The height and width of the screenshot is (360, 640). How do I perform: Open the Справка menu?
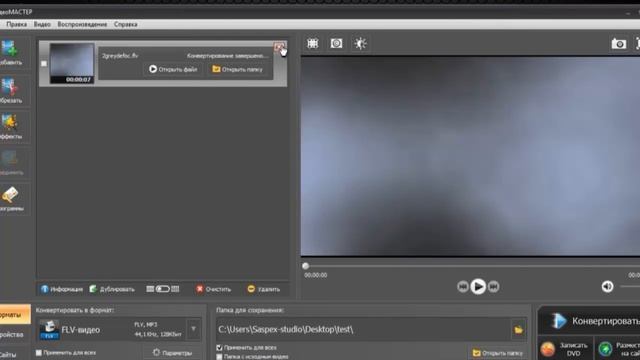(125, 24)
